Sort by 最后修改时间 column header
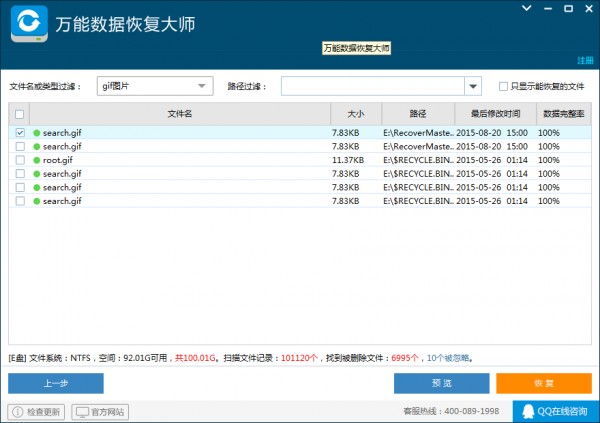600x423 pixels. [x=493, y=115]
